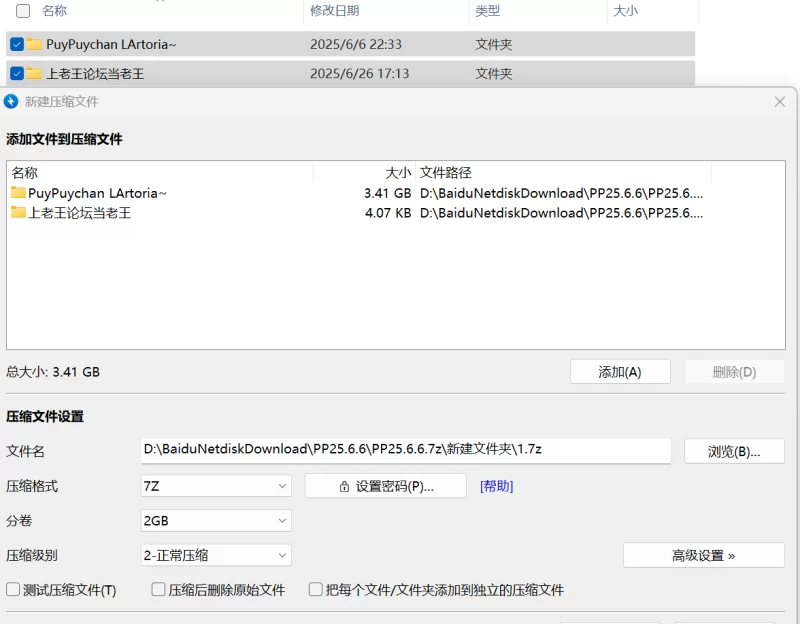Close the 新建压缩文件 dialog
The image size is (800, 624).
click(x=780, y=102)
